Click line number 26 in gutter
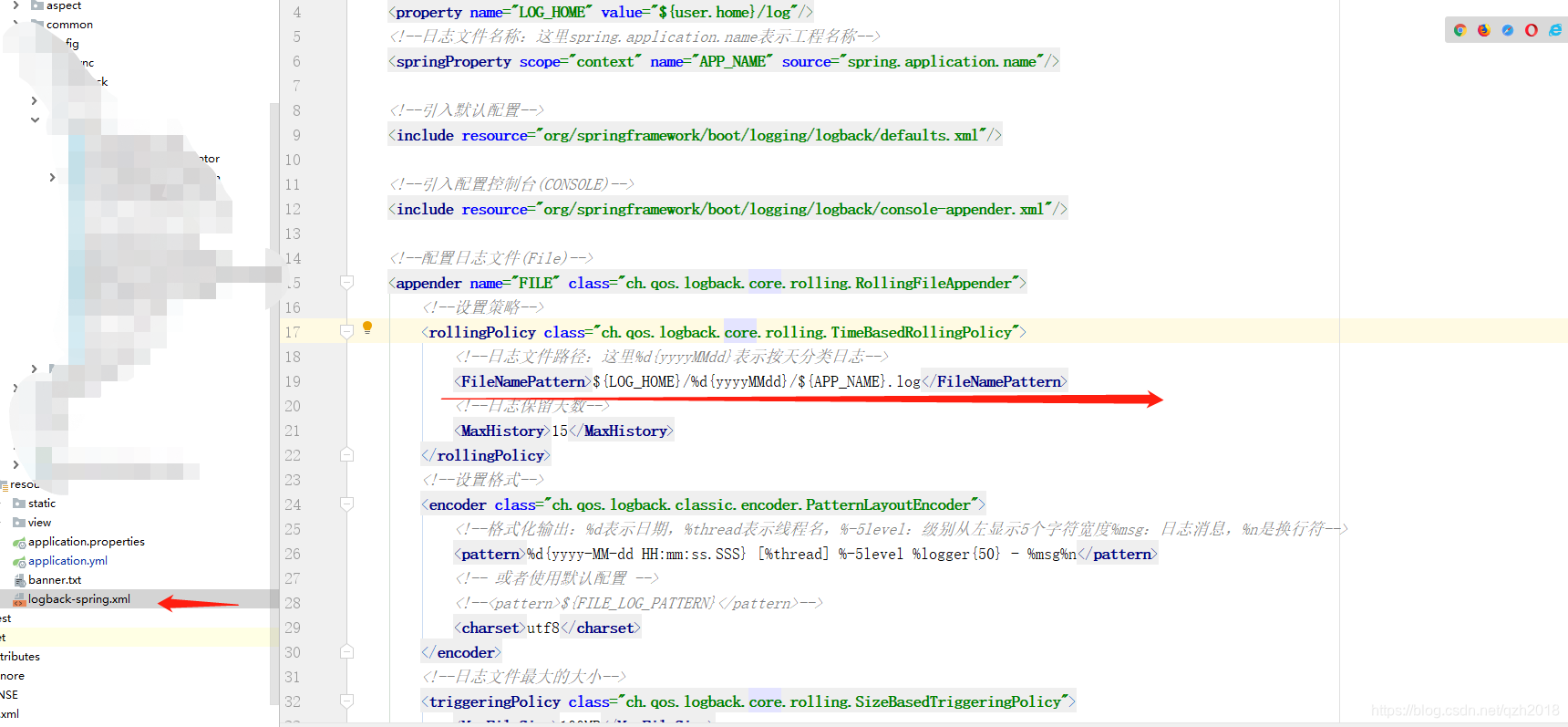This screenshot has height=727, width=1568. [x=292, y=554]
